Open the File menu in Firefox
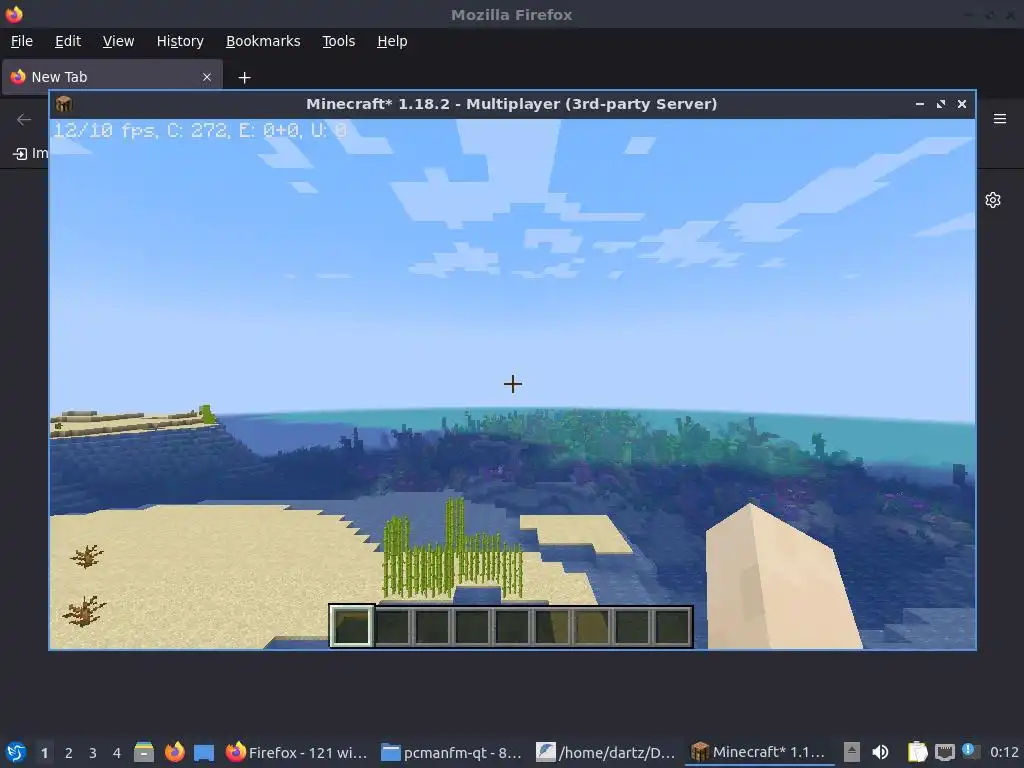 point(22,41)
